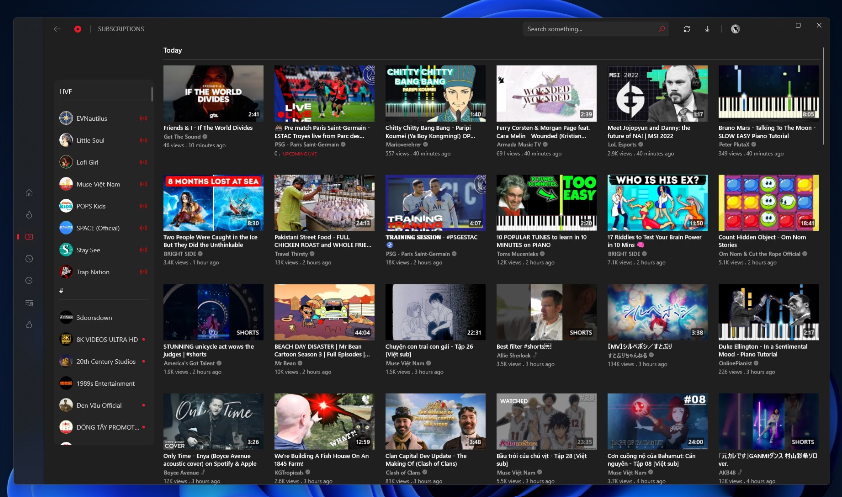Play 'If The World Divides' video thumbnail
Viewport: 842px width, 497px height.
[x=213, y=93]
